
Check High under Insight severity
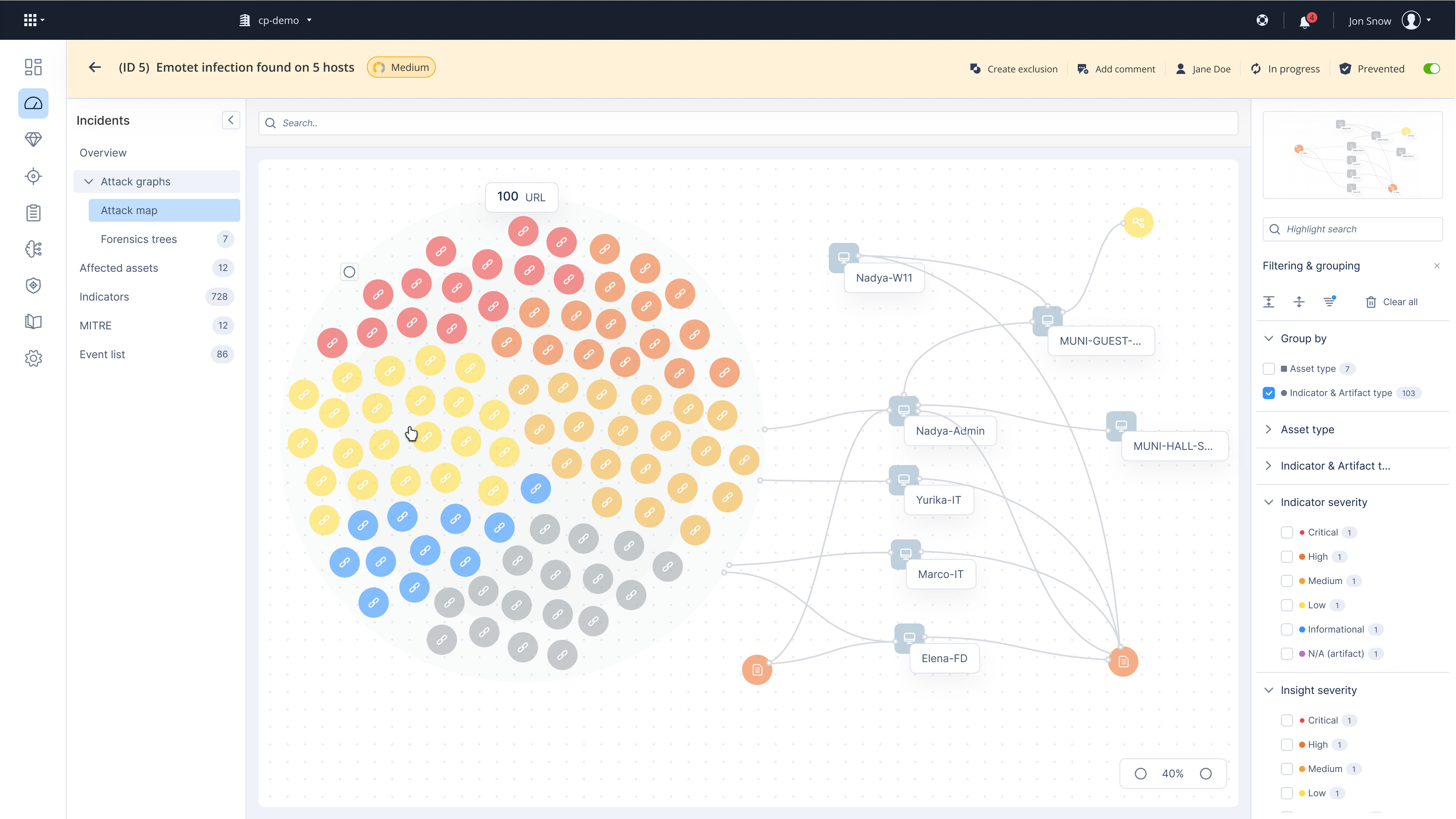(x=1287, y=745)
